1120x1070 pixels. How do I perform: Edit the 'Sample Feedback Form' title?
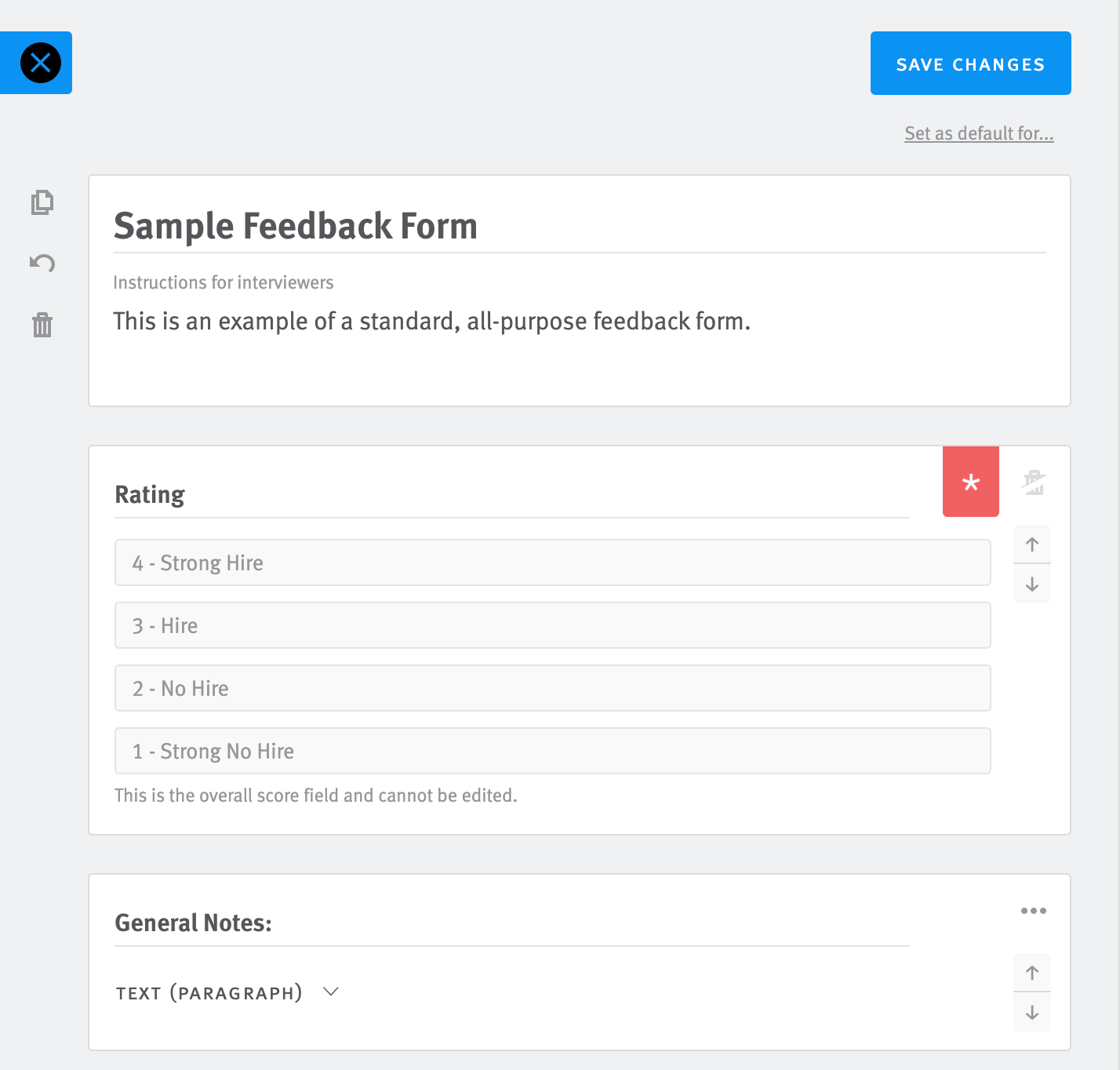[x=296, y=226]
